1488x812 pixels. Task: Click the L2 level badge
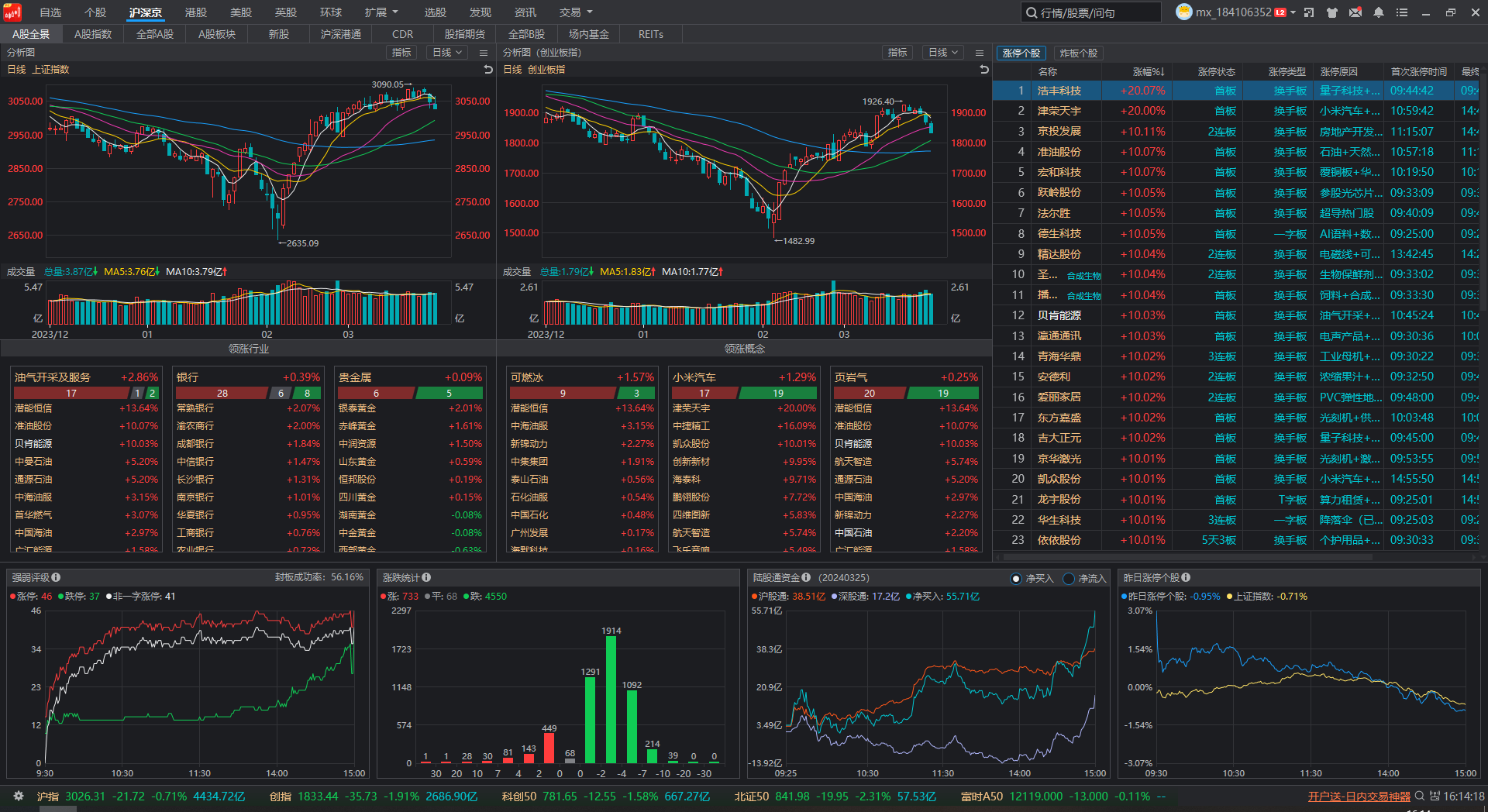point(1280,12)
